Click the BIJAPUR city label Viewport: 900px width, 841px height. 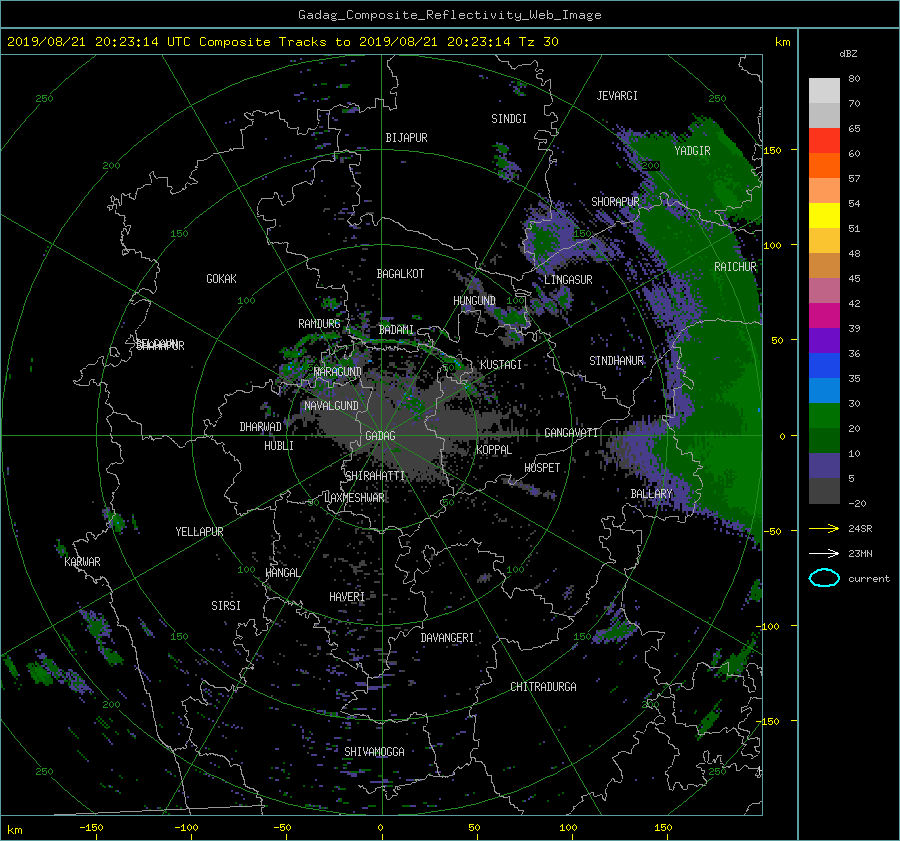click(x=406, y=138)
